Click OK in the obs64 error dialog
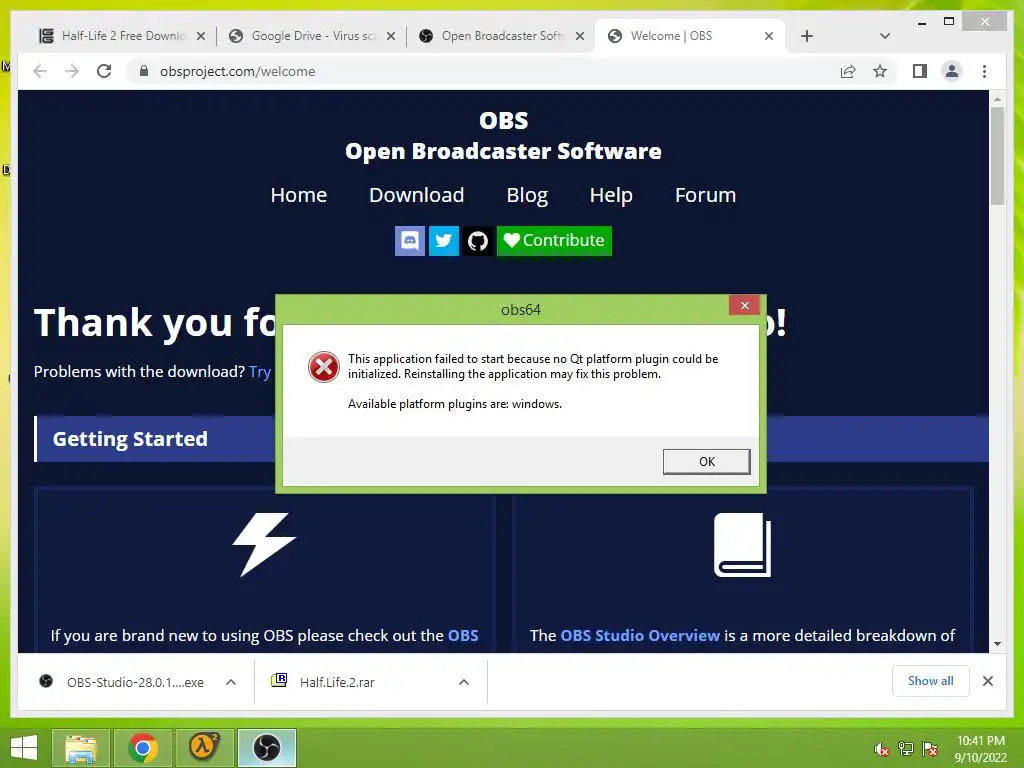Viewport: 1024px width, 768px height. [706, 462]
